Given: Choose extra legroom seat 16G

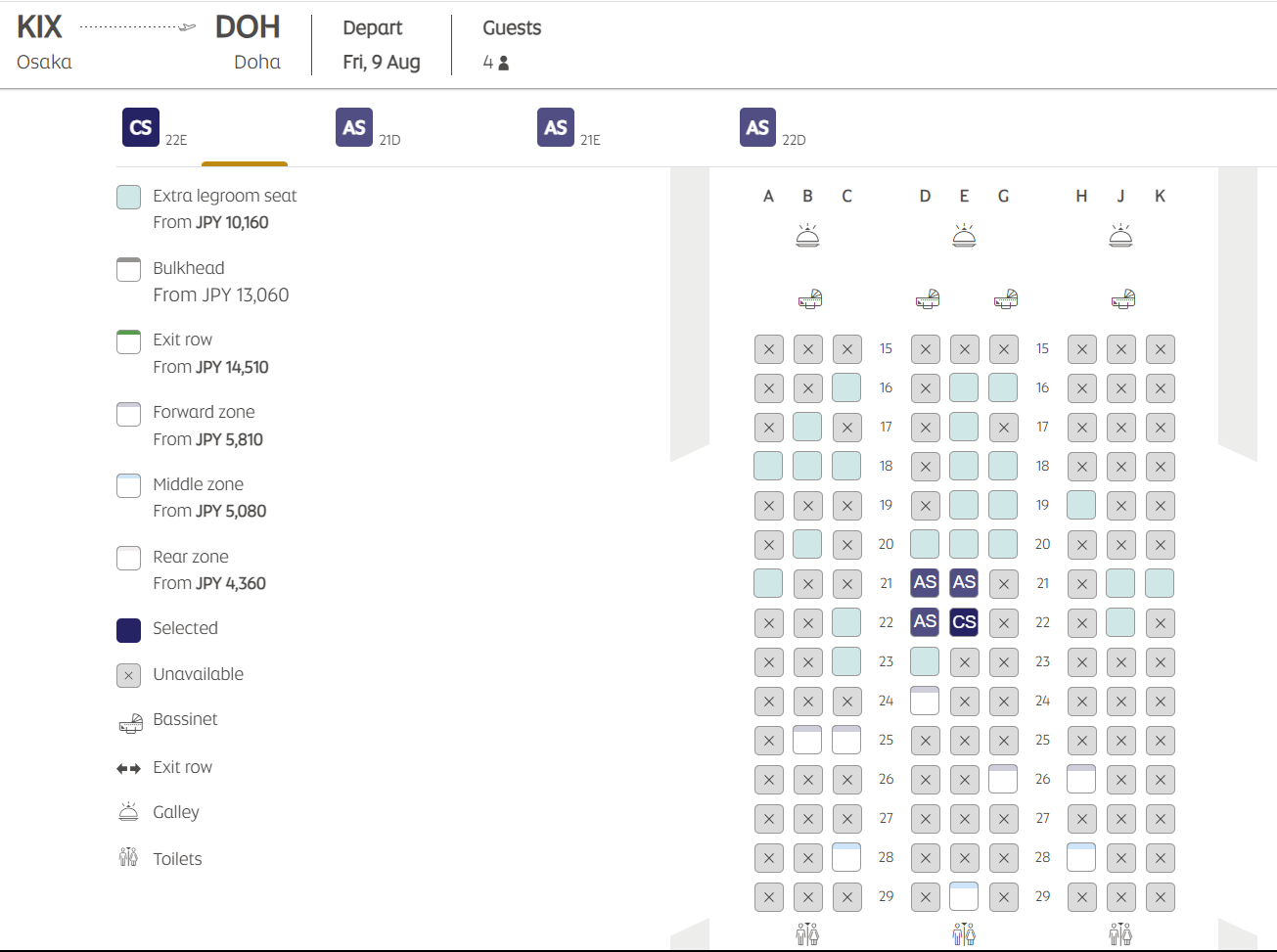Looking at the screenshot, I should (1003, 387).
